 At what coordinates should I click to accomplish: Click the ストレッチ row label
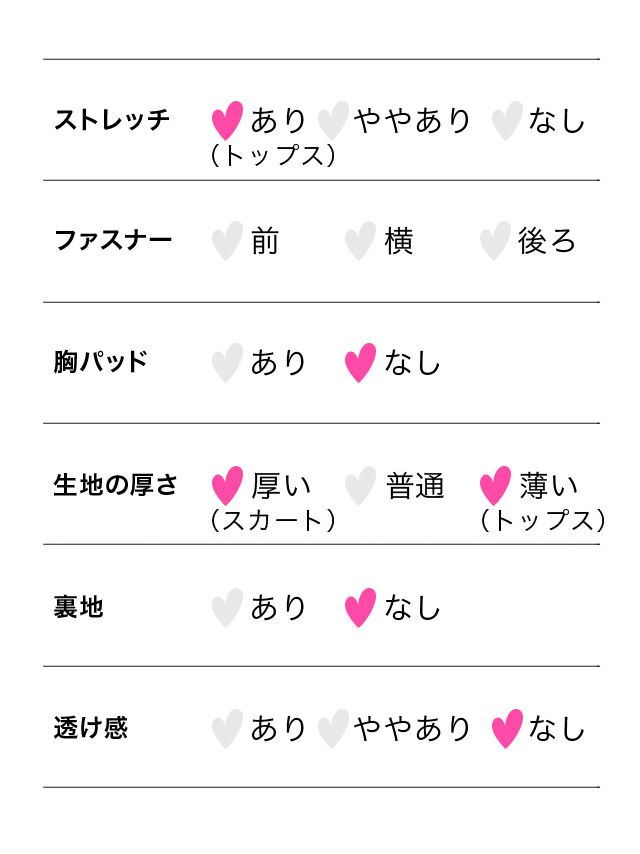(x=112, y=120)
